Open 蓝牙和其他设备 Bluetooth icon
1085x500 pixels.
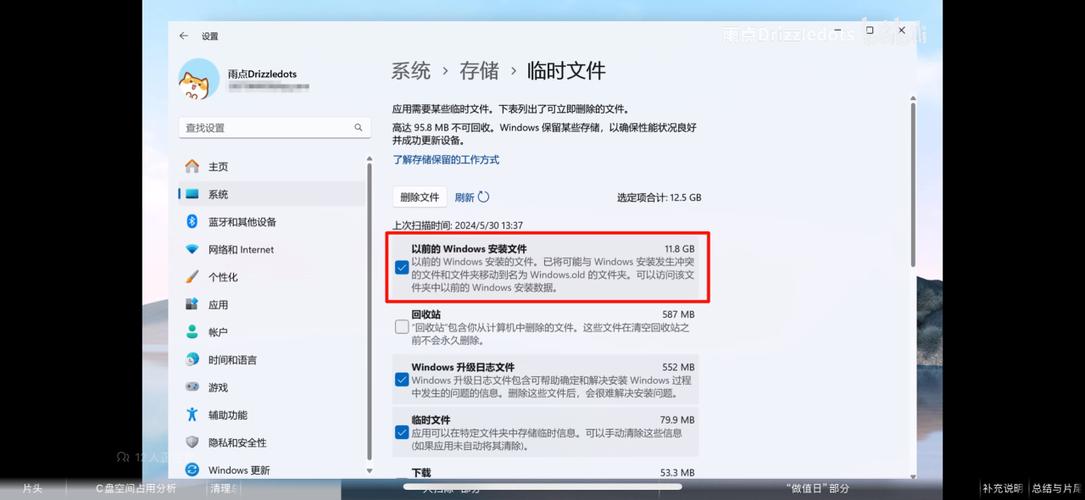click(192, 221)
